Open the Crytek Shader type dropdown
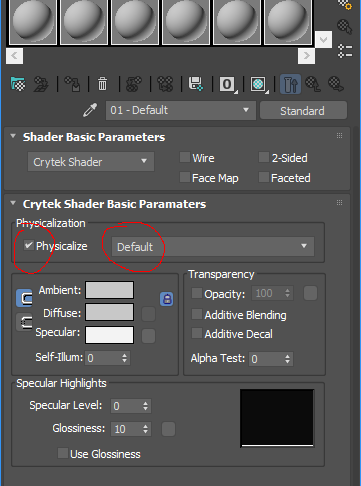Screen dimensions: 361x486 click(x=91, y=162)
